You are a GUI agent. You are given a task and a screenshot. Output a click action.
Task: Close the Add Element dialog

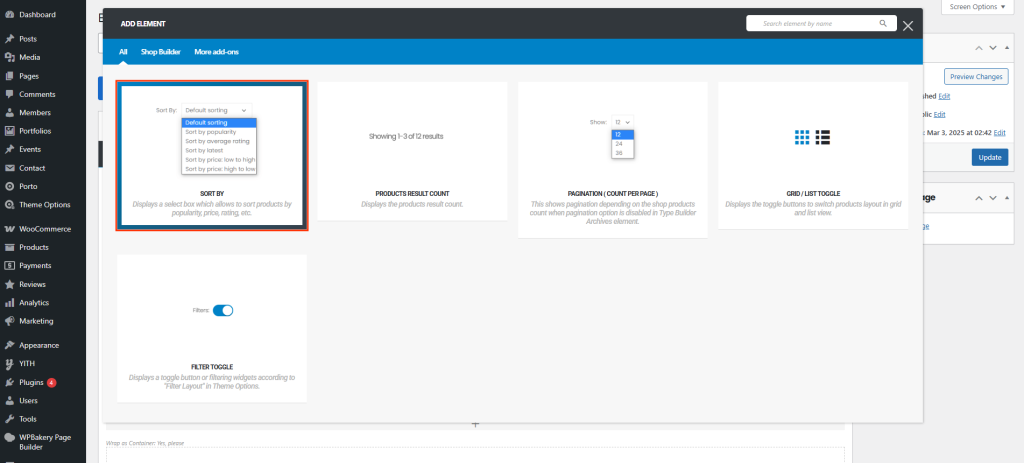907,25
